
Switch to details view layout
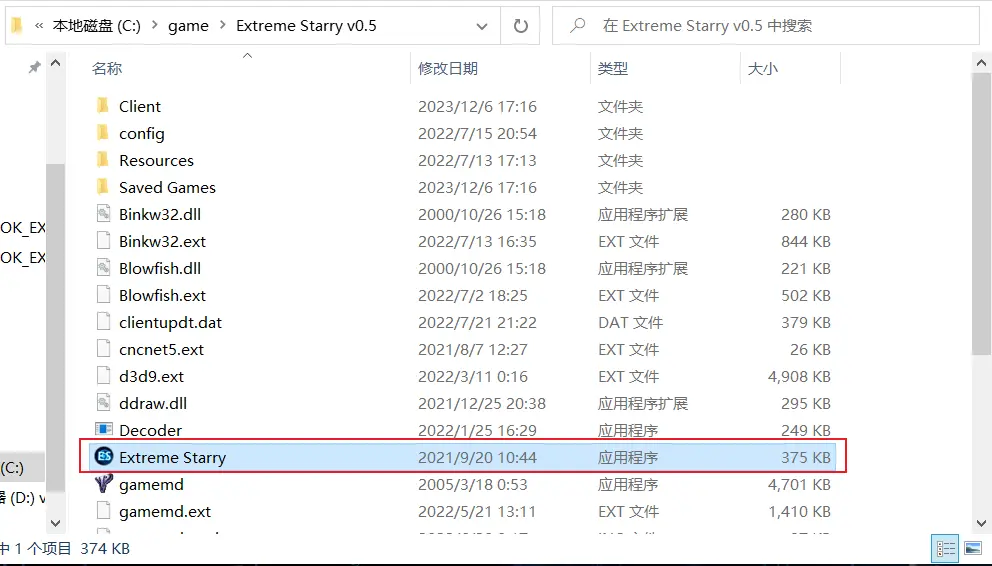(944, 548)
